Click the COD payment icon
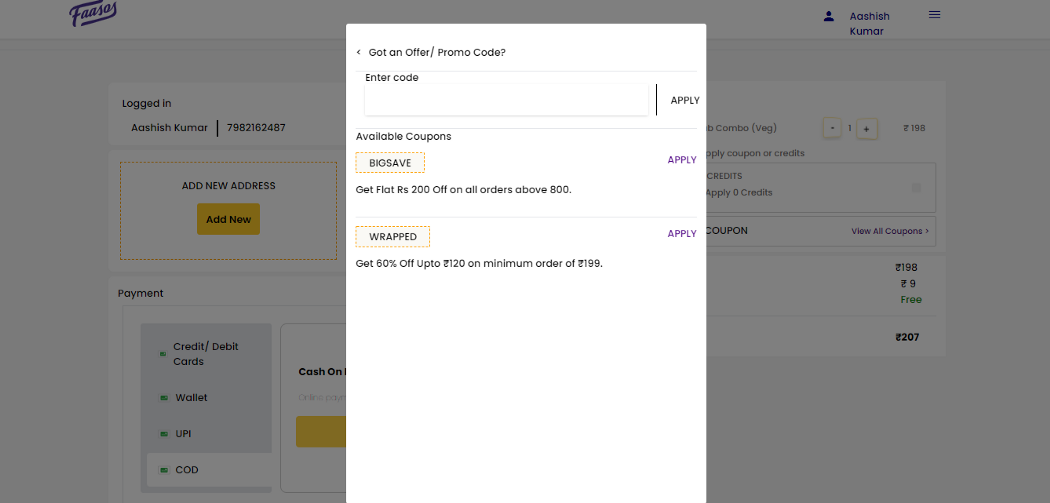The image size is (1050, 503). (164, 470)
